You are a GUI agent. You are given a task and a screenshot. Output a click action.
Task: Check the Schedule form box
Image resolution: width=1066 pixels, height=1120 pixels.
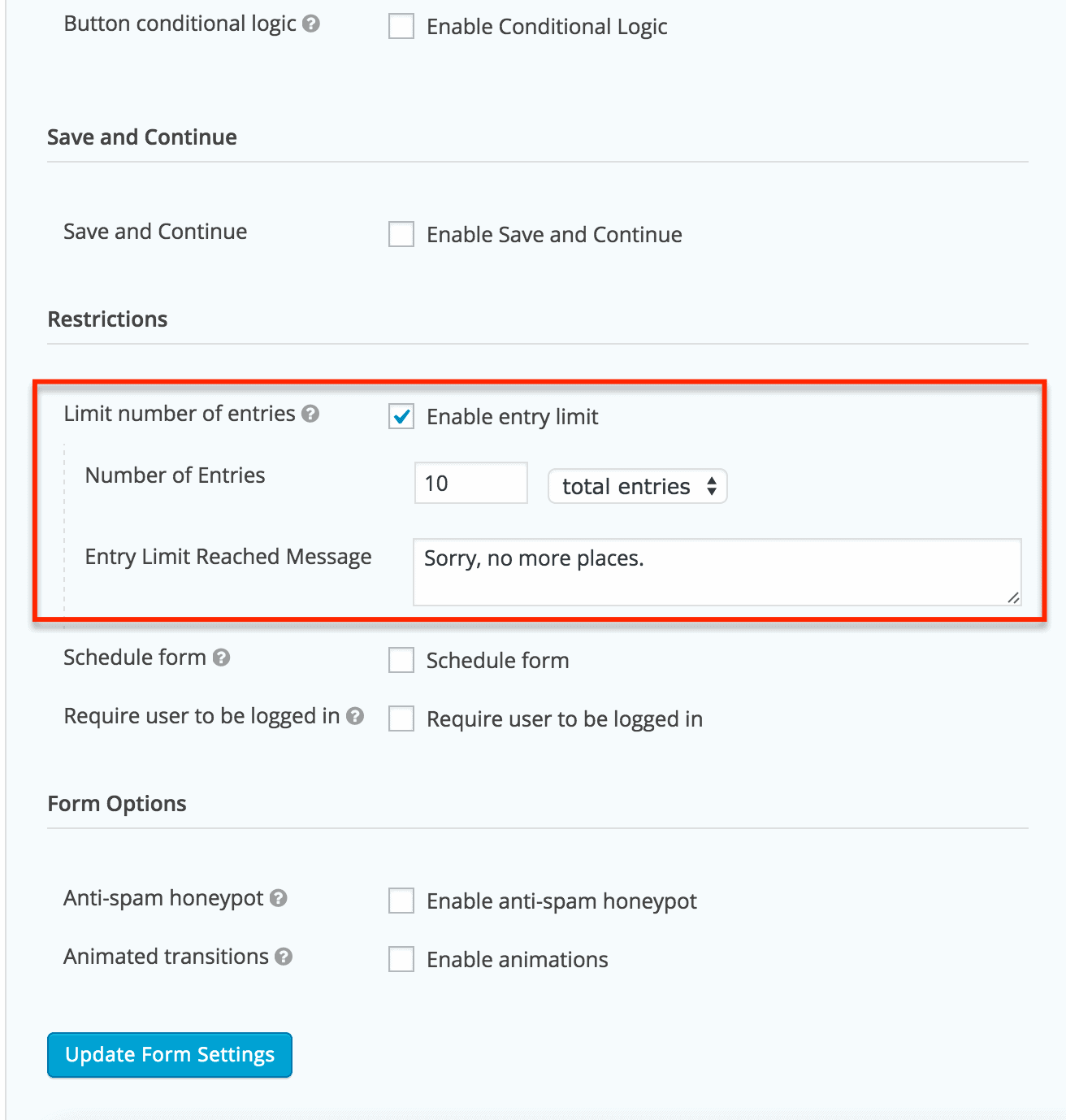point(401,660)
